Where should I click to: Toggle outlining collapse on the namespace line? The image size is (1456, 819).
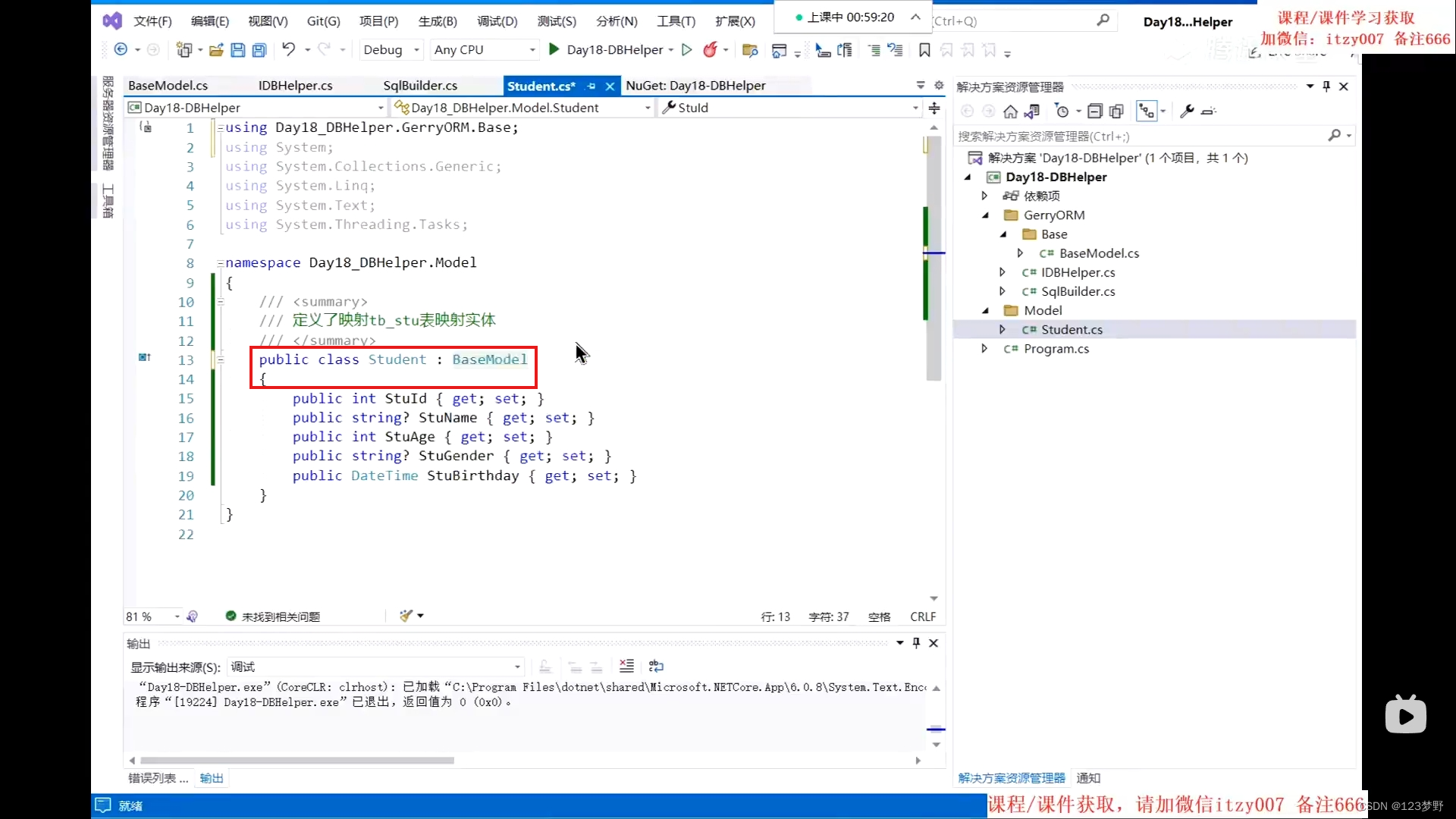pyautogui.click(x=221, y=263)
